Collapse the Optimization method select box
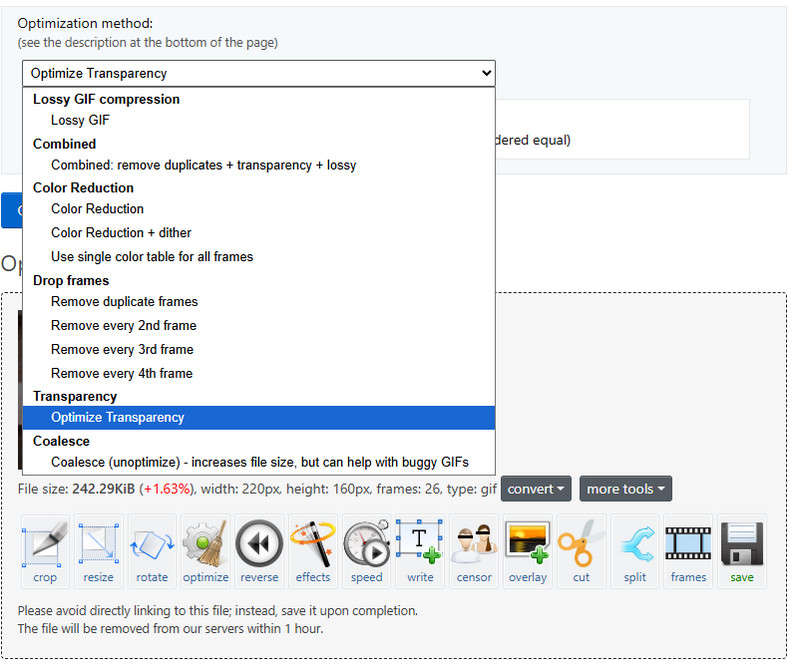800x667 pixels. tap(258, 73)
